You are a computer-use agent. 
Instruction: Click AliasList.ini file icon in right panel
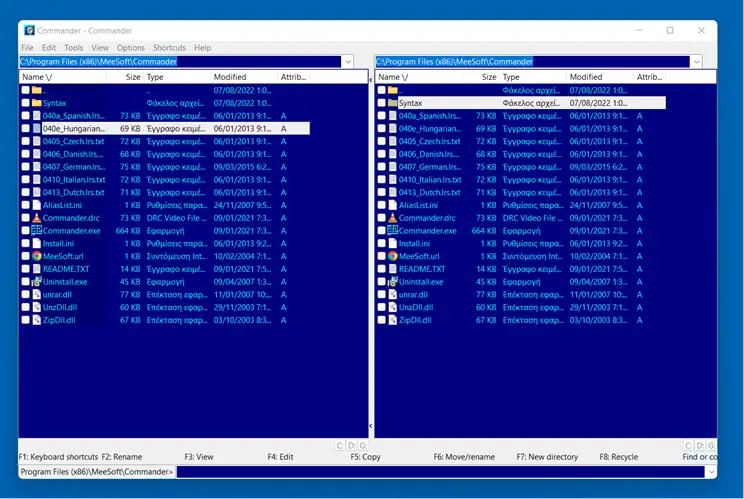[393, 205]
